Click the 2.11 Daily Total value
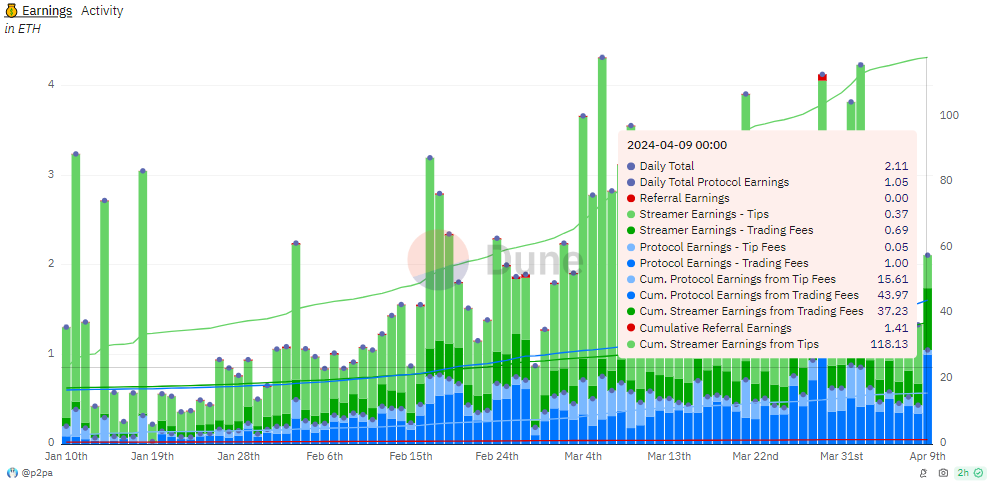Viewport: 988px width, 487px height. (x=897, y=166)
